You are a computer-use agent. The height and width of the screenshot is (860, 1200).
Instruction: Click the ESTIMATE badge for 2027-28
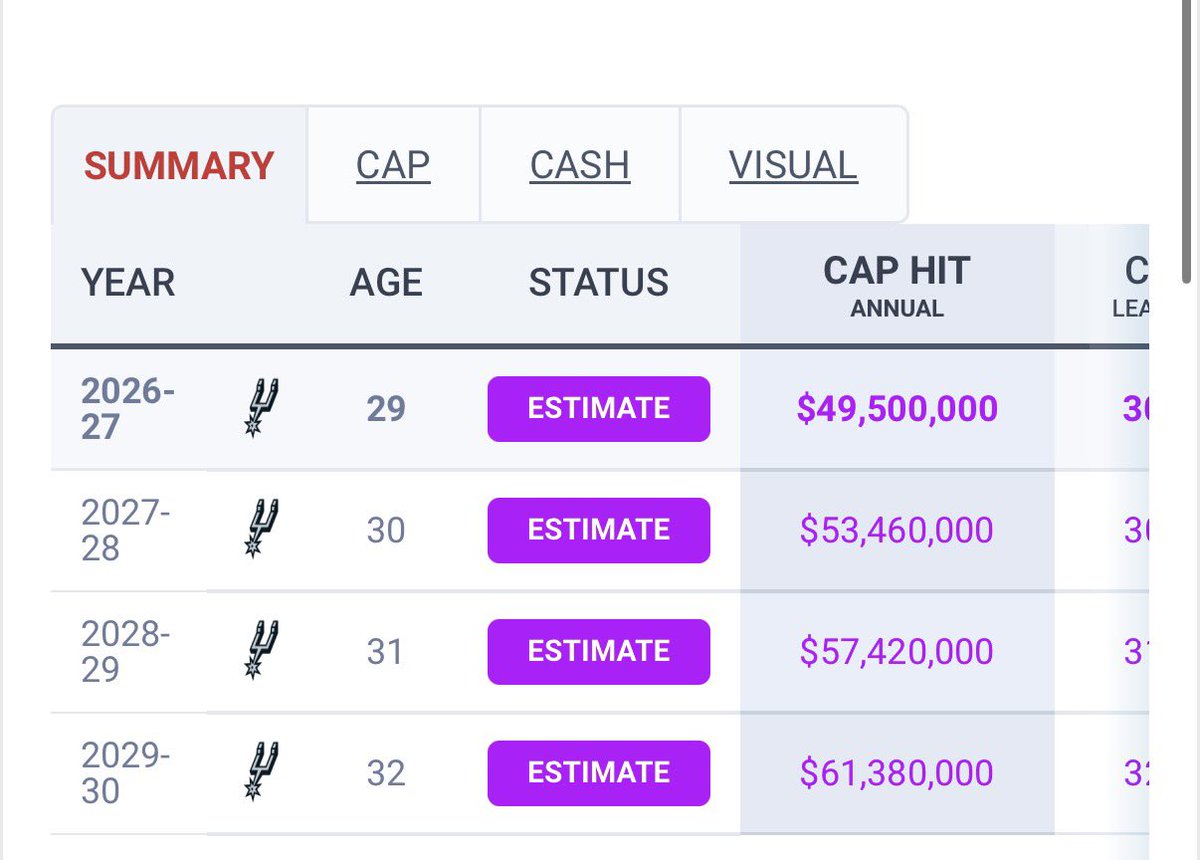pyautogui.click(x=599, y=530)
